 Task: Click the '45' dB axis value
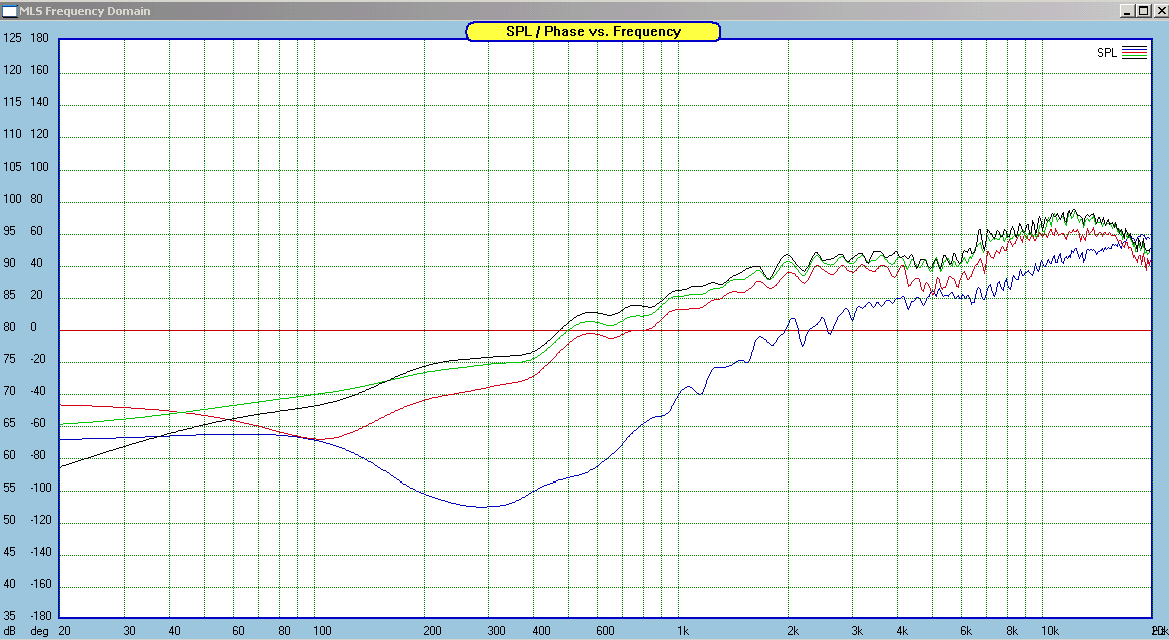click(x=10, y=553)
